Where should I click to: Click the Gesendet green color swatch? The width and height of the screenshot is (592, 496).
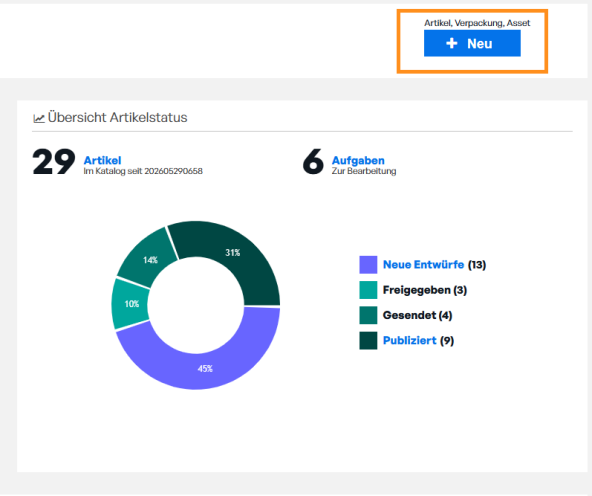pos(368,315)
